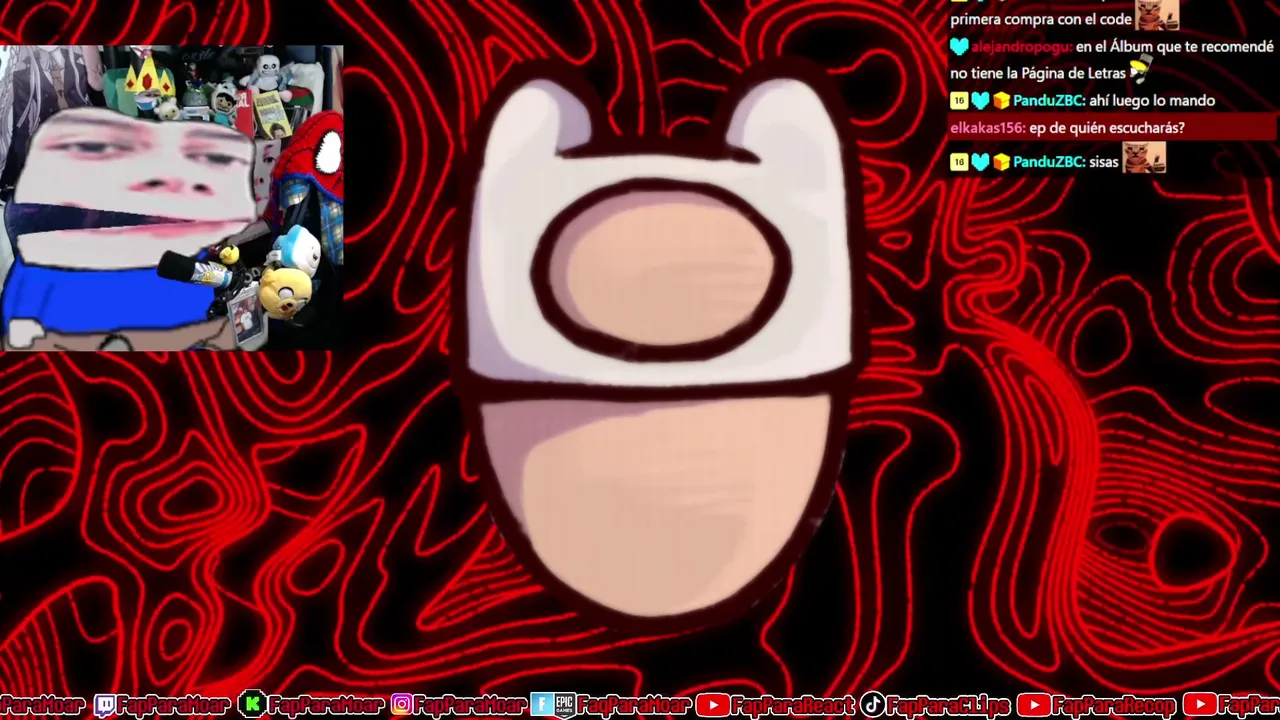Open the elkakas156 username in chat
Image resolution: width=1280 pixels, height=720 pixels.
click(x=987, y=128)
